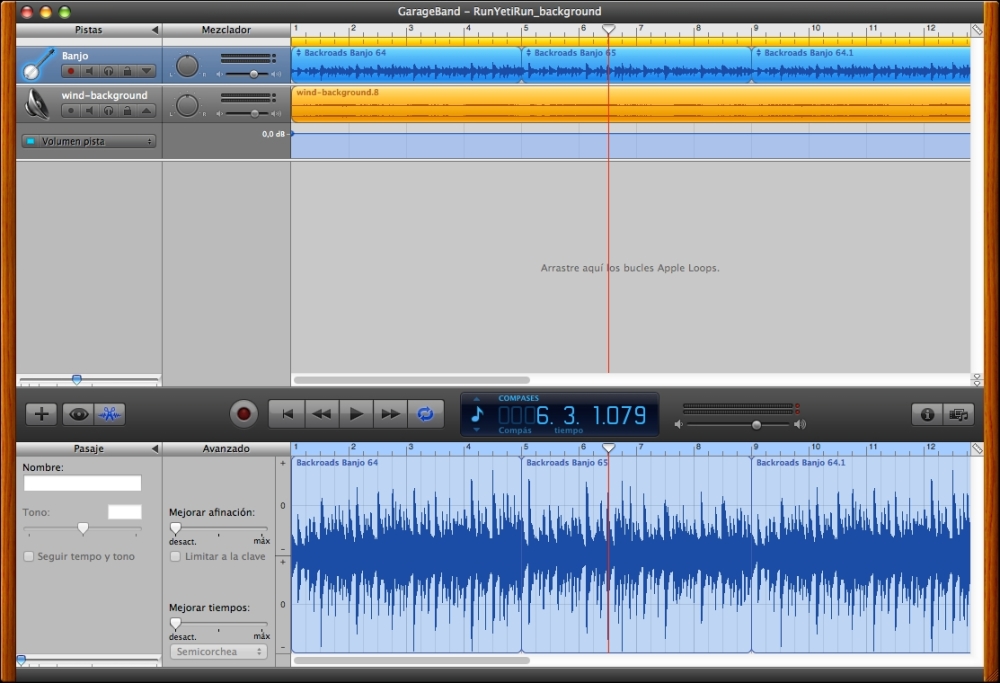This screenshot has width=1000, height=683.
Task: Click the timeline grid ruler button at top right
Action: 977,30
